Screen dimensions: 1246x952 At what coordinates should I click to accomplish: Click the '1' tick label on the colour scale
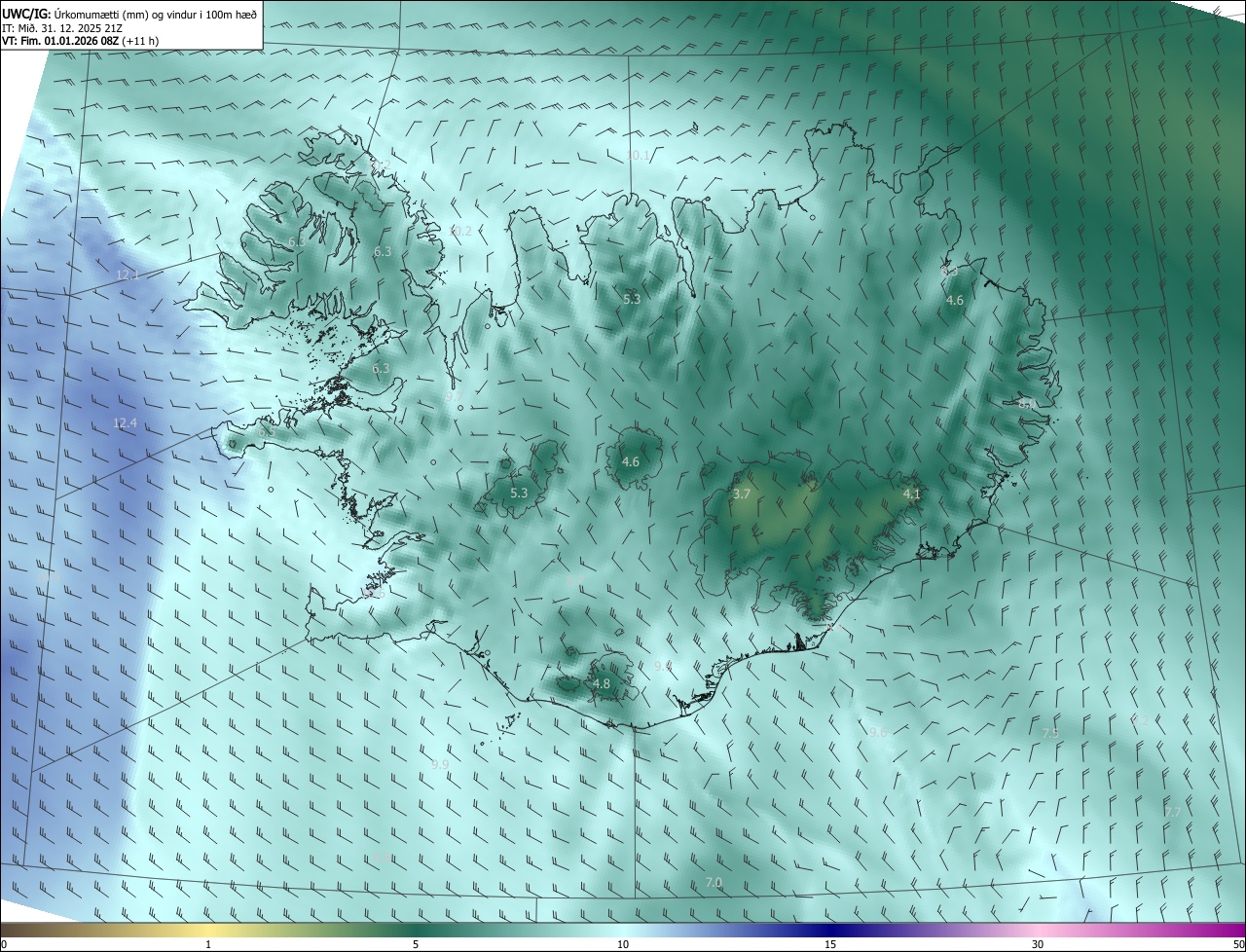click(208, 945)
